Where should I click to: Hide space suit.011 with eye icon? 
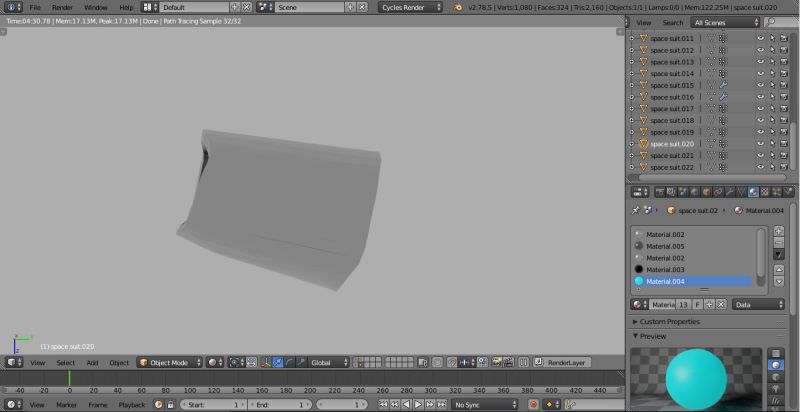[x=761, y=38]
